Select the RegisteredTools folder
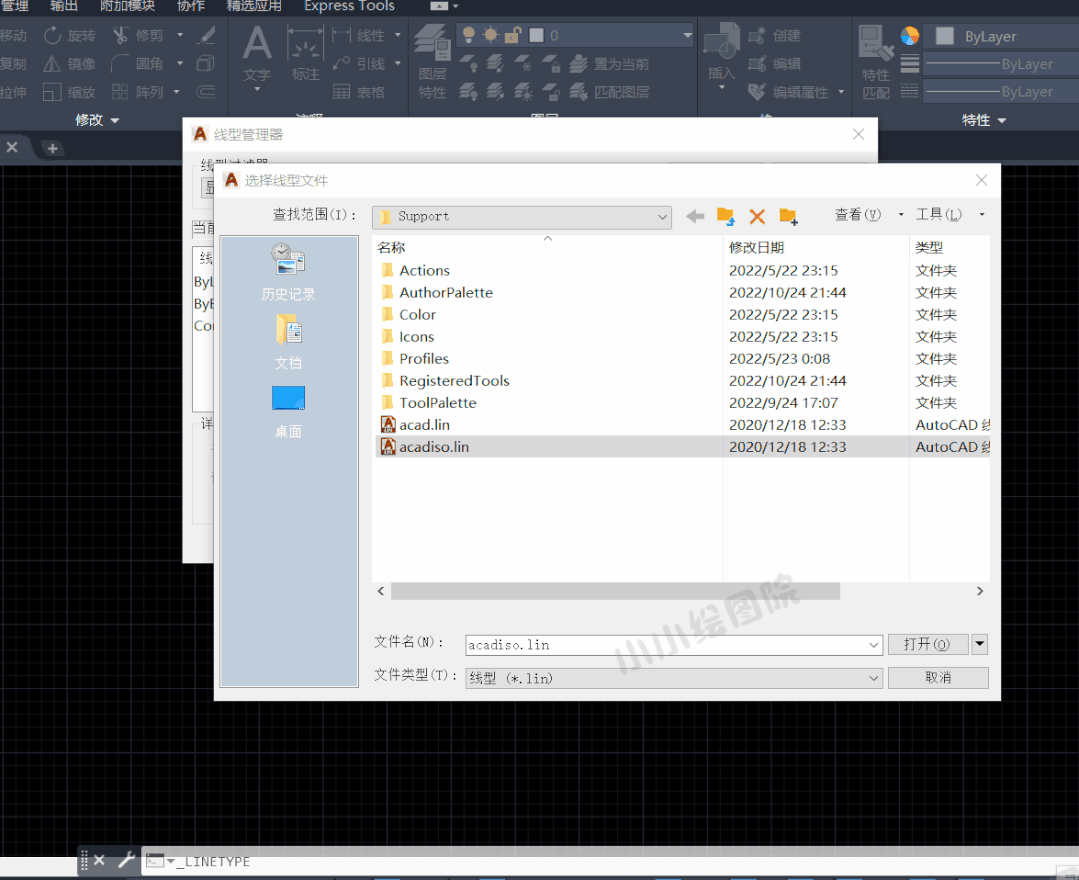The height and width of the screenshot is (880, 1079). point(454,380)
